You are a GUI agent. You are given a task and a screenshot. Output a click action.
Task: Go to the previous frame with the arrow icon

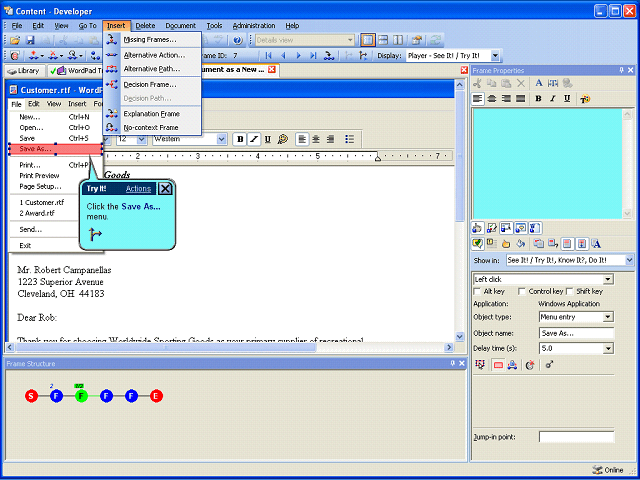pos(283,56)
